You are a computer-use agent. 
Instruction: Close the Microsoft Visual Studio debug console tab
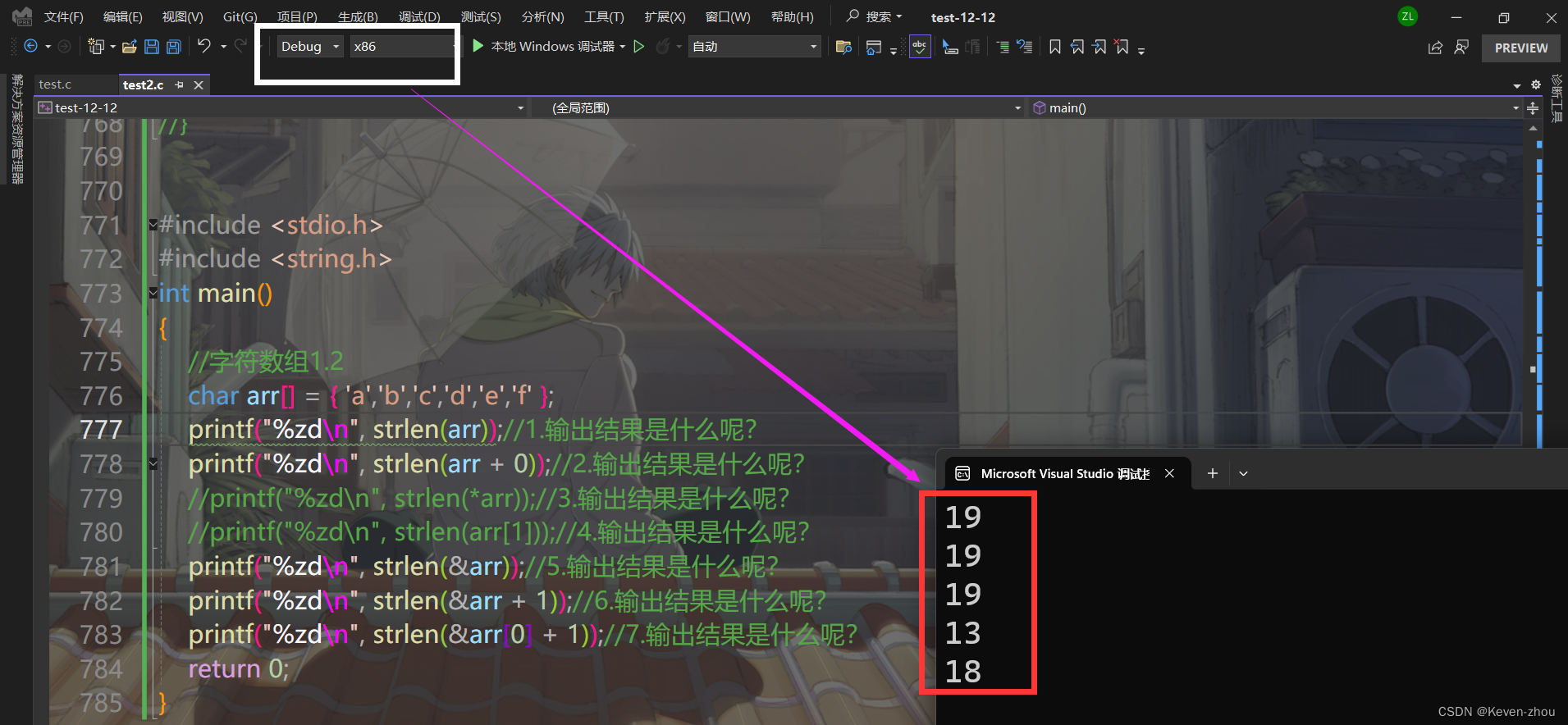point(1169,473)
